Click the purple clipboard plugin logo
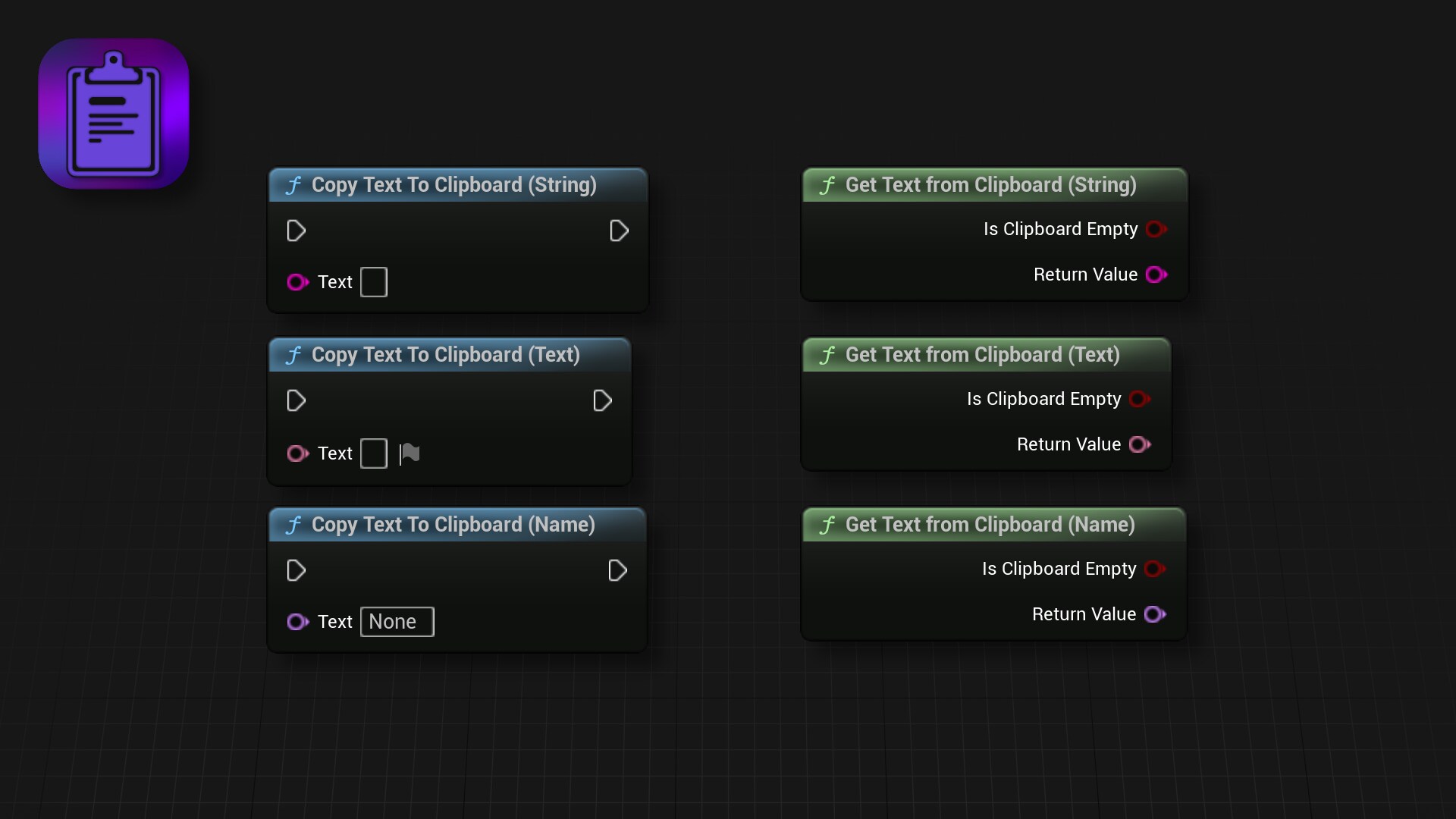The image size is (1456, 819). 113,114
